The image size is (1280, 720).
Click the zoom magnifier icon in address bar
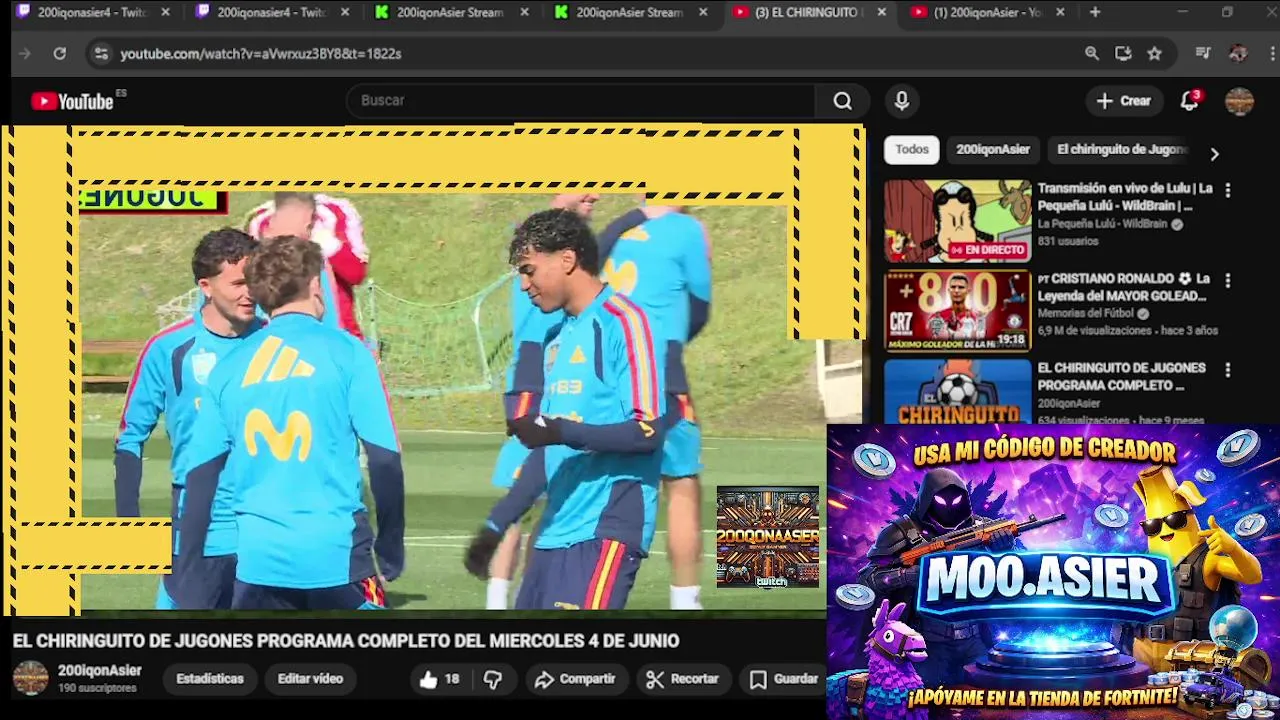coord(1092,54)
